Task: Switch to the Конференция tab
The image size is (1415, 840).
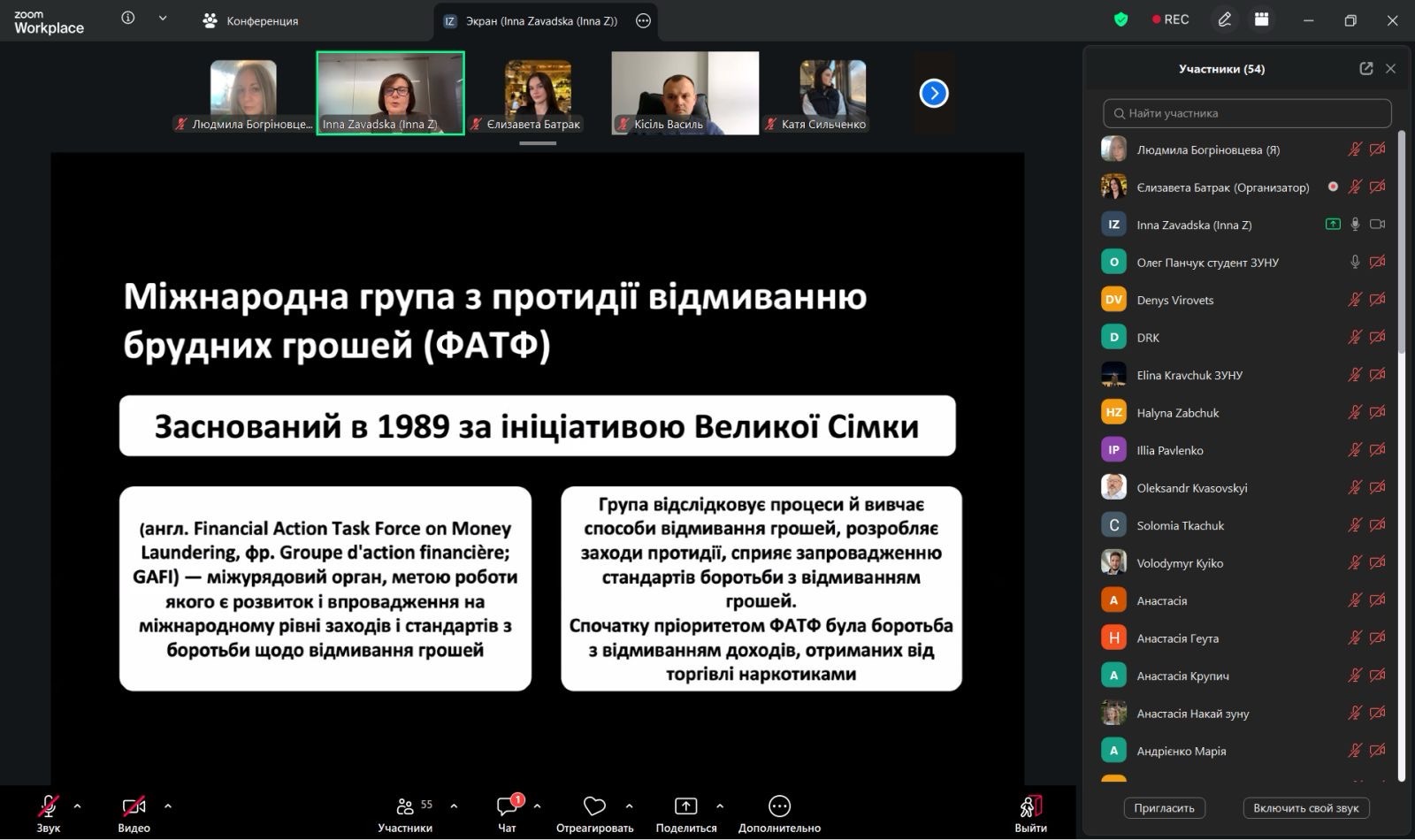Action: tap(250, 20)
